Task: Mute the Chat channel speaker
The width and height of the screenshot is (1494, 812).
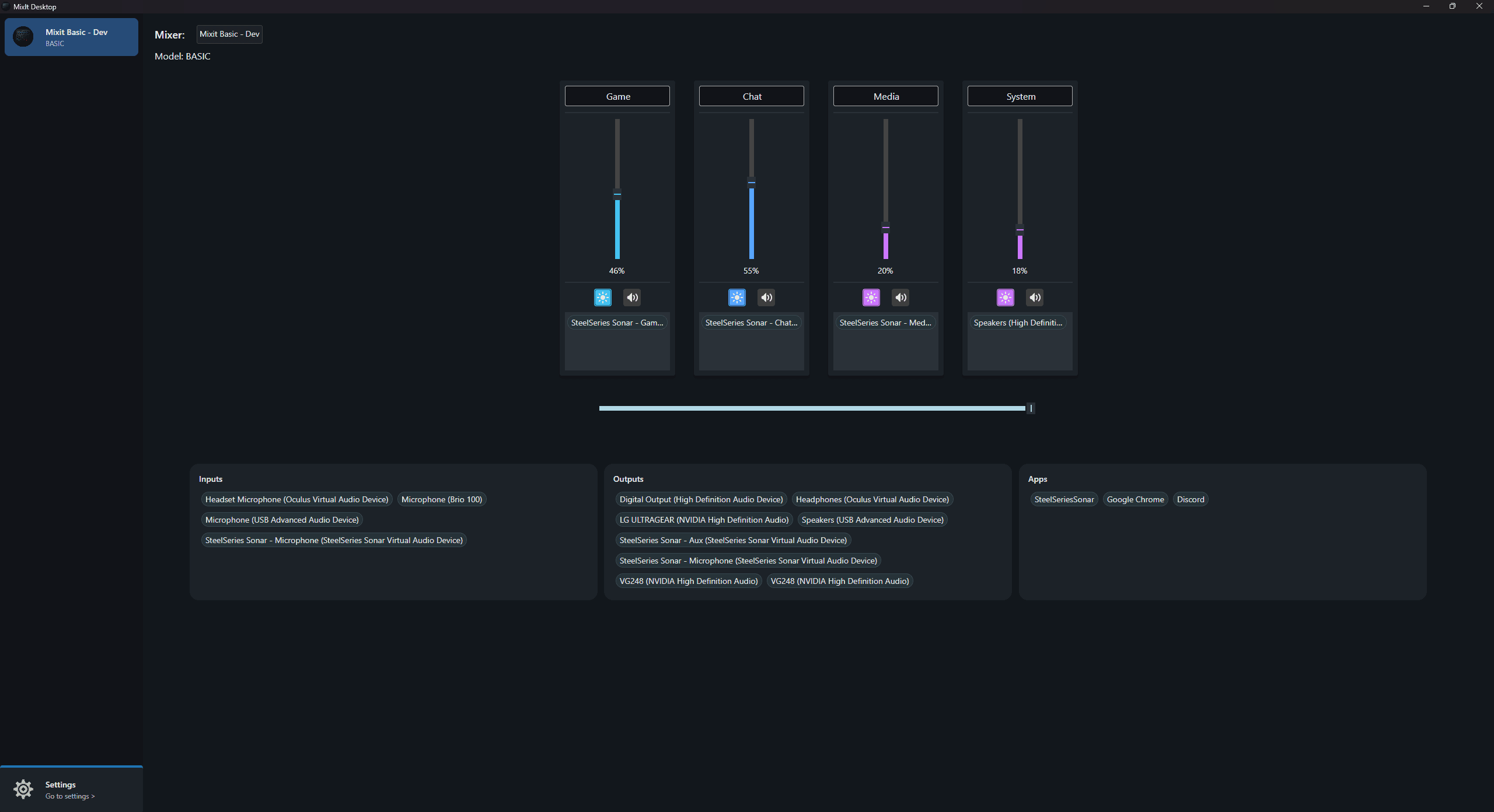Action: [x=766, y=297]
